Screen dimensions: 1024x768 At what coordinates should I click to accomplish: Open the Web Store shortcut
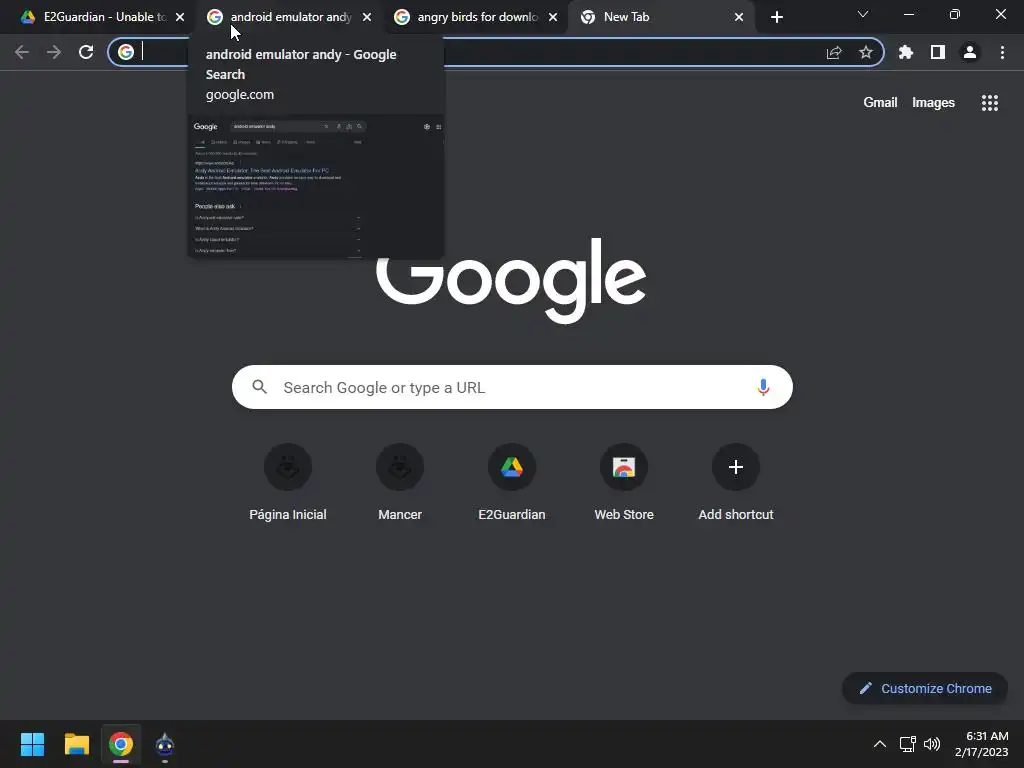(x=624, y=483)
